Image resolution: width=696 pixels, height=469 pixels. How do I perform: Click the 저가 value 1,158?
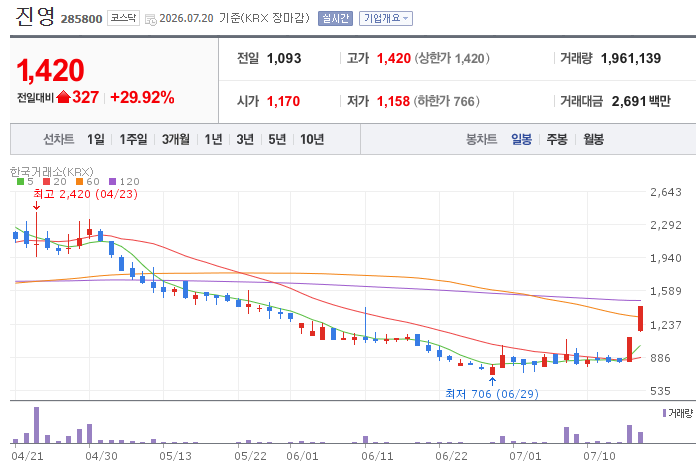[x=393, y=101]
